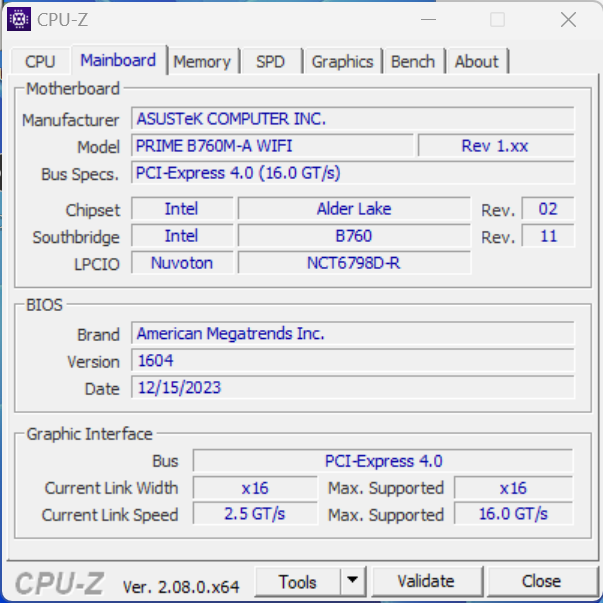
Task: Click the Alder Lake chipset field
Action: 354,209
